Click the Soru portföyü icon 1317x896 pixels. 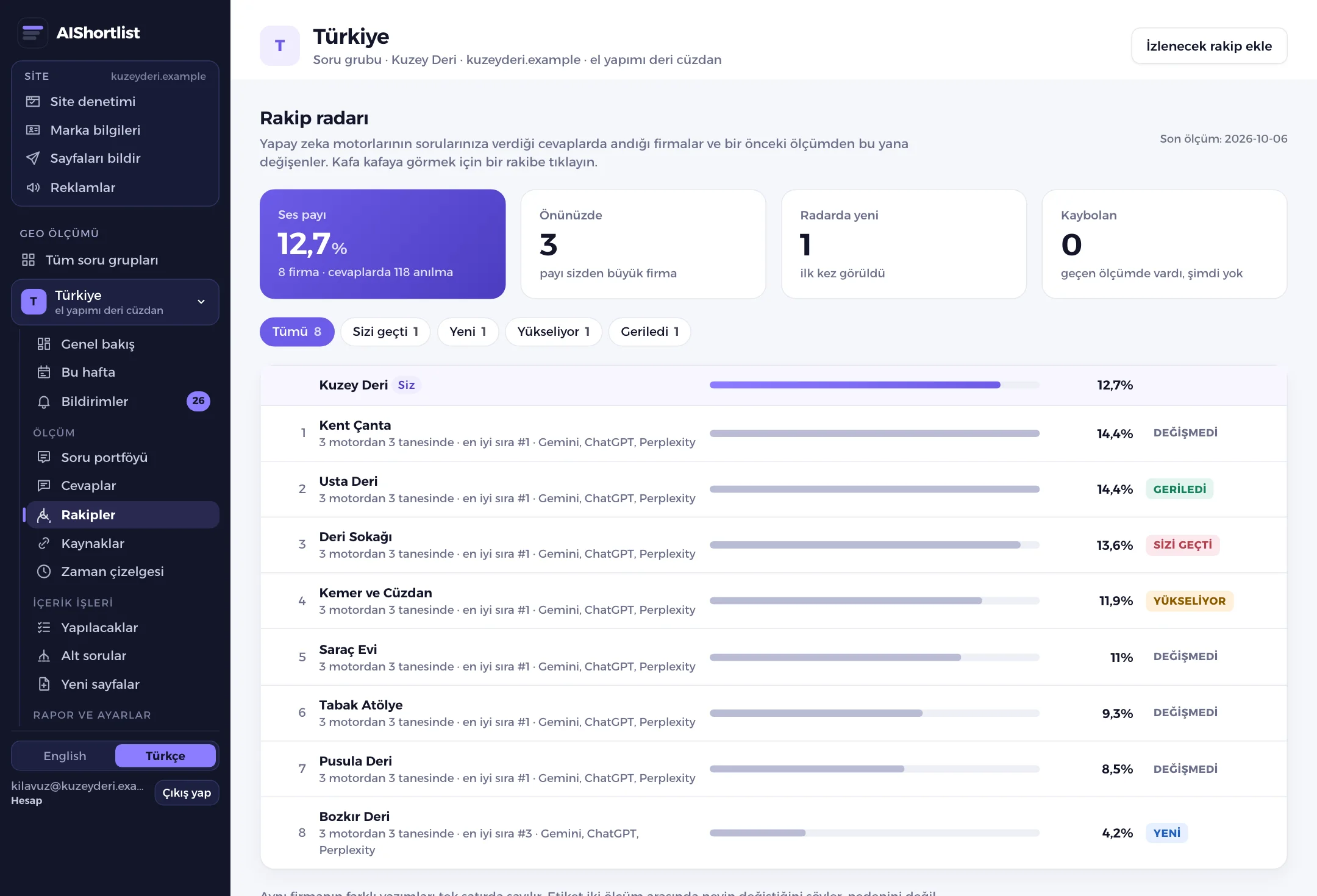[44, 457]
